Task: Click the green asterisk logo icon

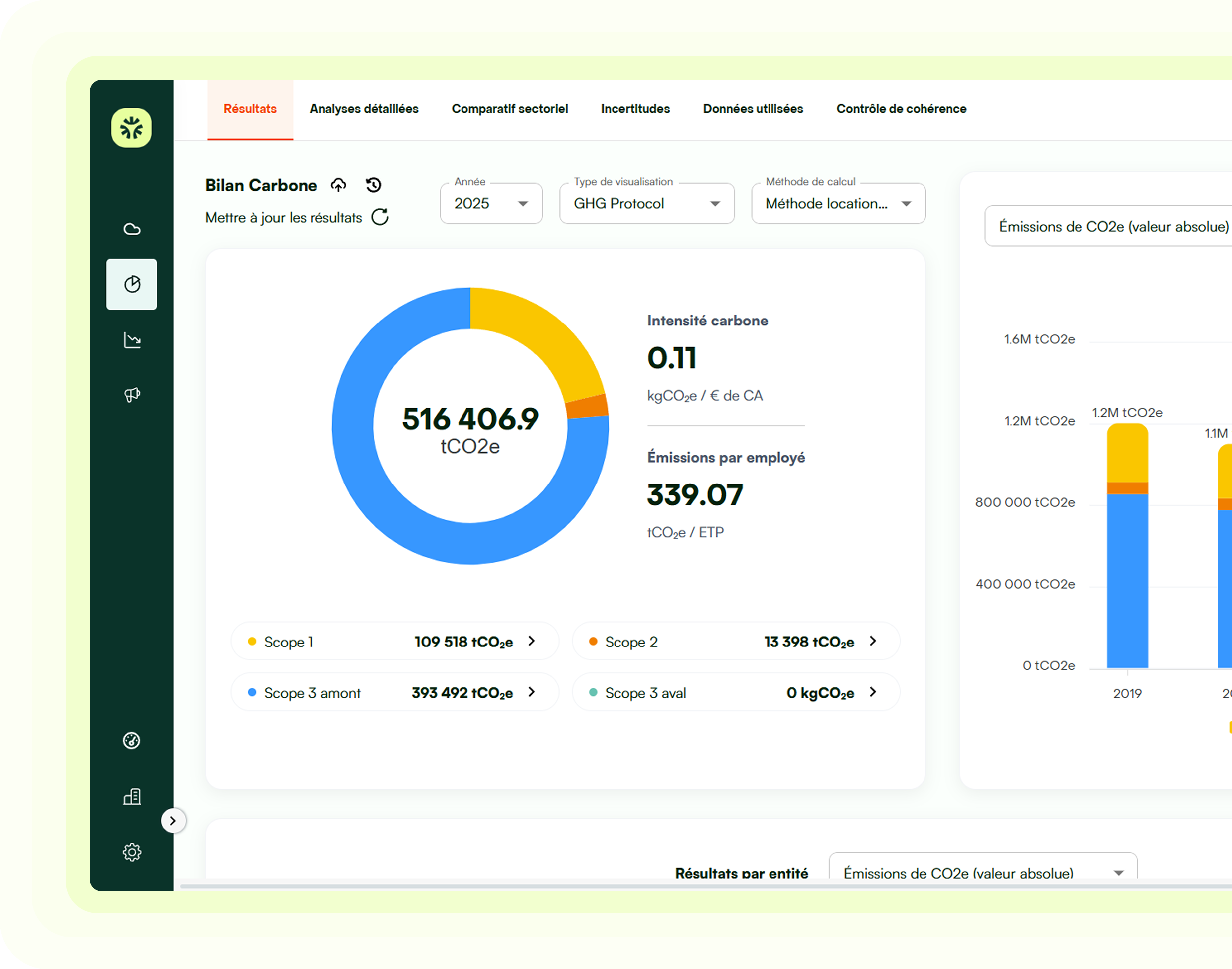Action: click(x=131, y=128)
